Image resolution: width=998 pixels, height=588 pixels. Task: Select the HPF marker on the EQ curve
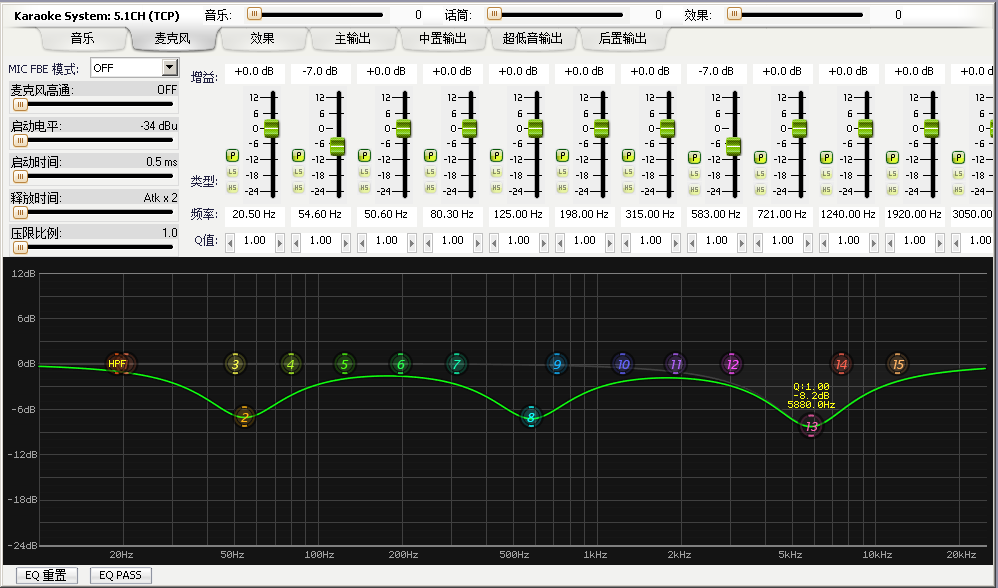118,363
